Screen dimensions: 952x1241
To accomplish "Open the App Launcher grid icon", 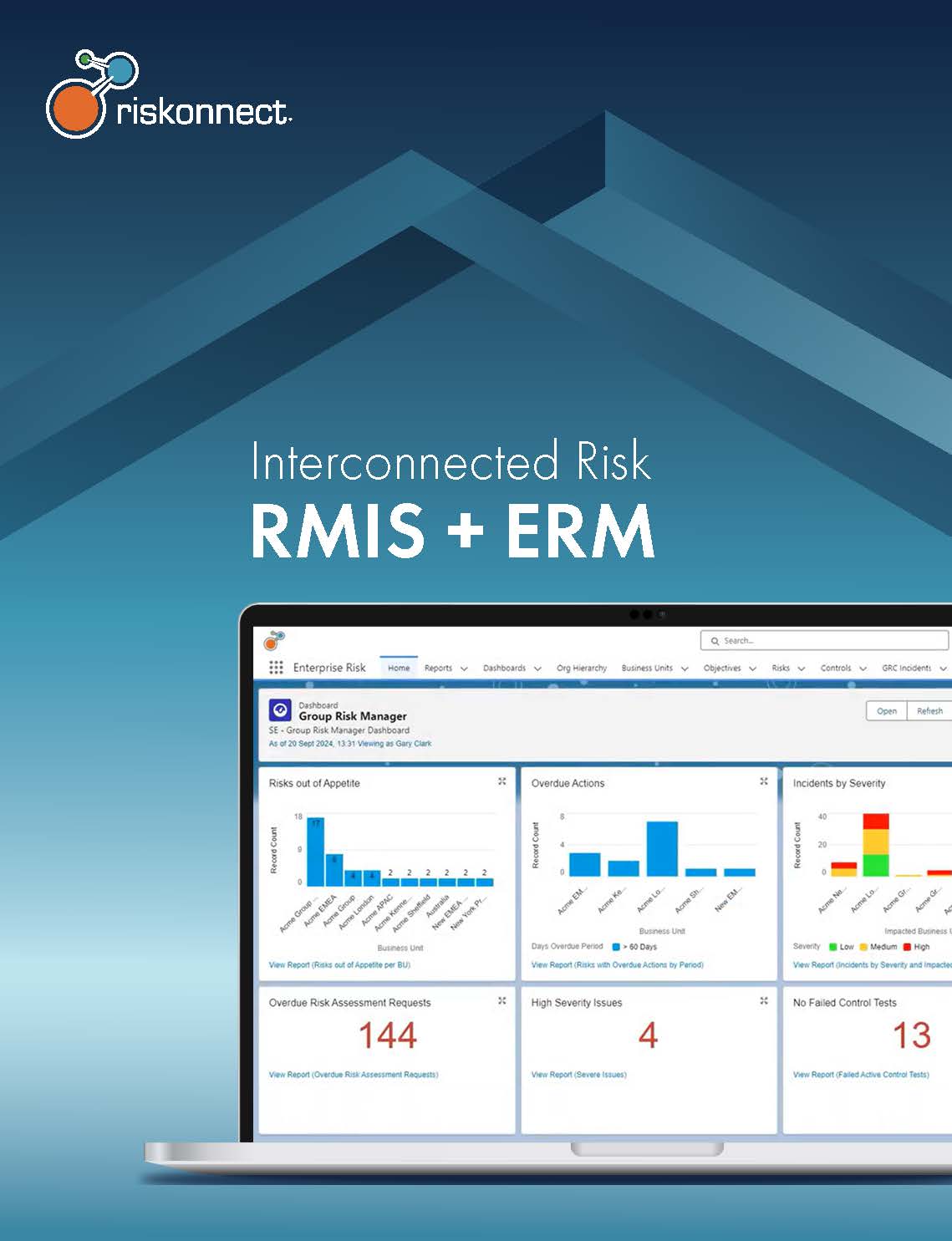I will tap(276, 667).
